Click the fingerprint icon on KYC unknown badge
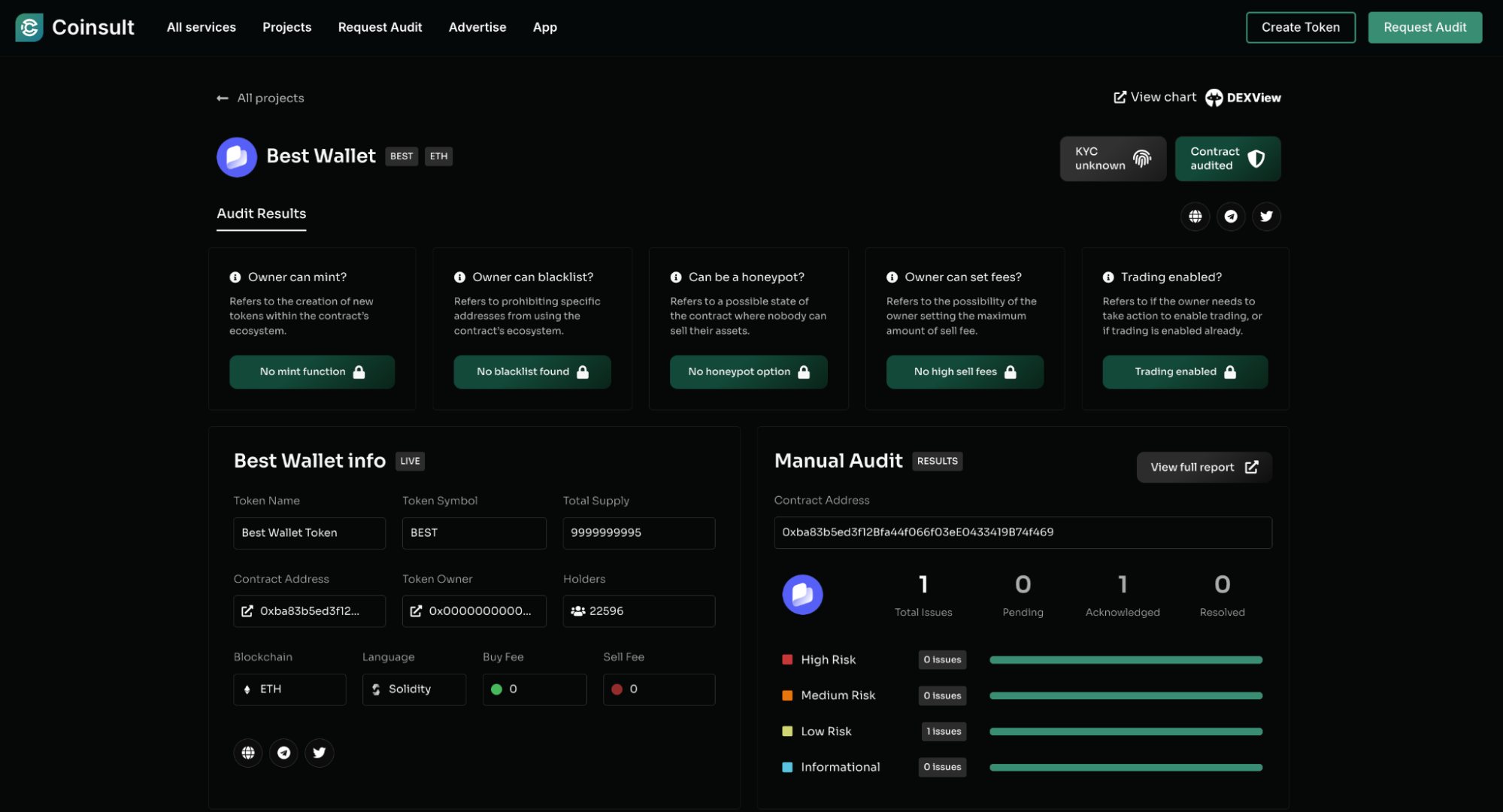Screen dimensions: 1503x812 click(x=1141, y=159)
